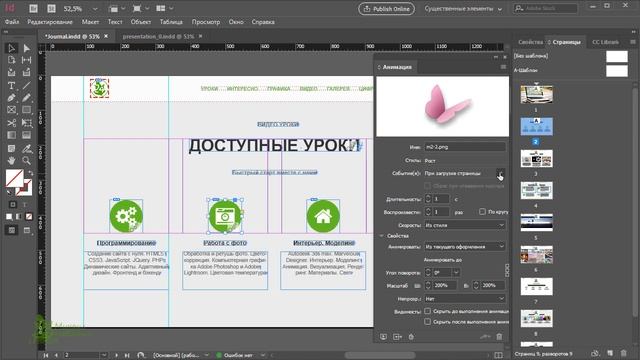
Task: Open the 'Редактирование' menu
Action: [x=50, y=22]
